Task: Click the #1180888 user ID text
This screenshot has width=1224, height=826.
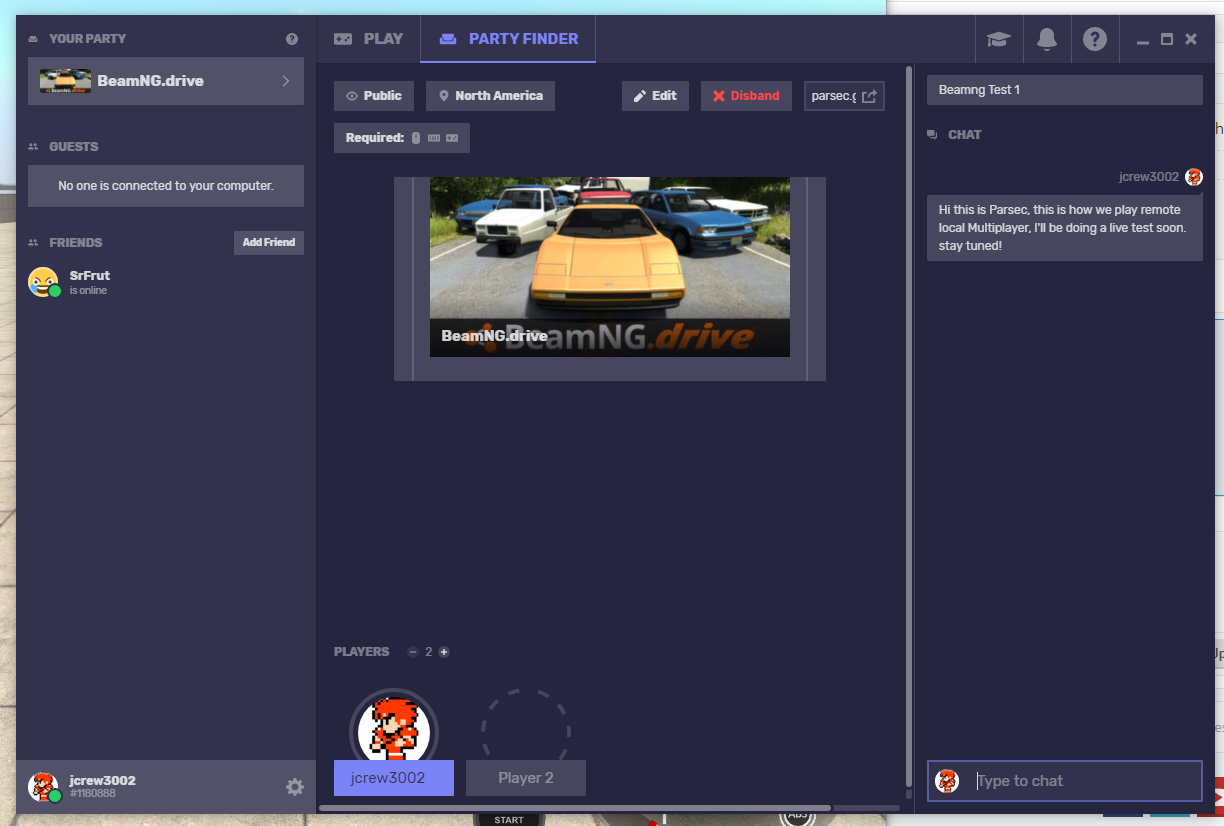Action: (93, 794)
